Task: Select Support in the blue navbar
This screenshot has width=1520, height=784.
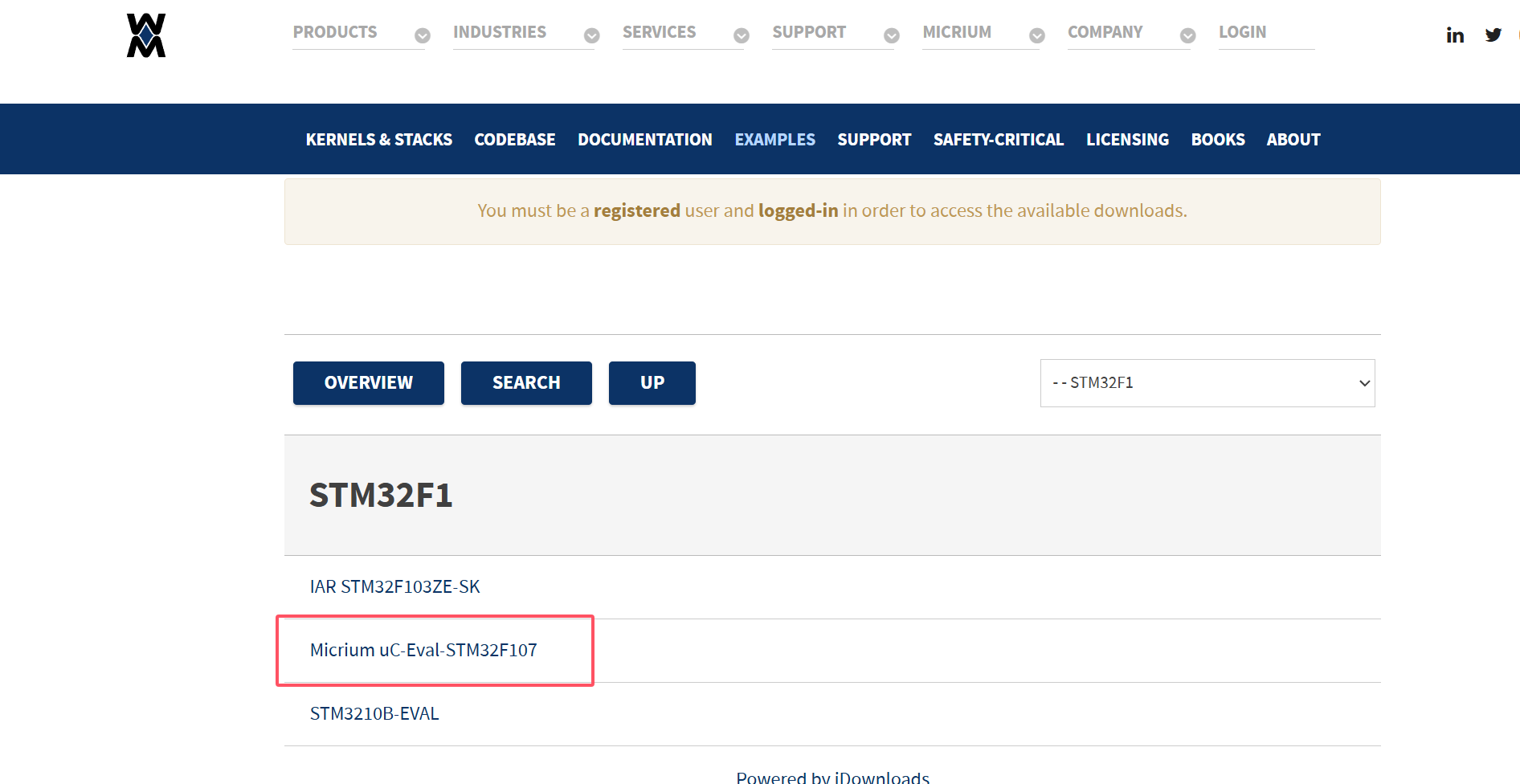Action: point(874,140)
